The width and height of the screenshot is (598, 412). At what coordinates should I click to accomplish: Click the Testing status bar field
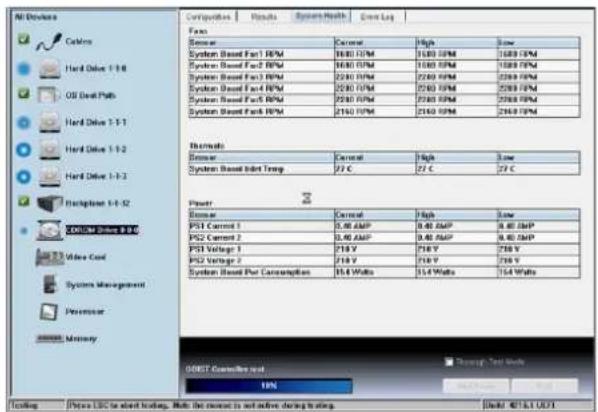click(x=37, y=405)
